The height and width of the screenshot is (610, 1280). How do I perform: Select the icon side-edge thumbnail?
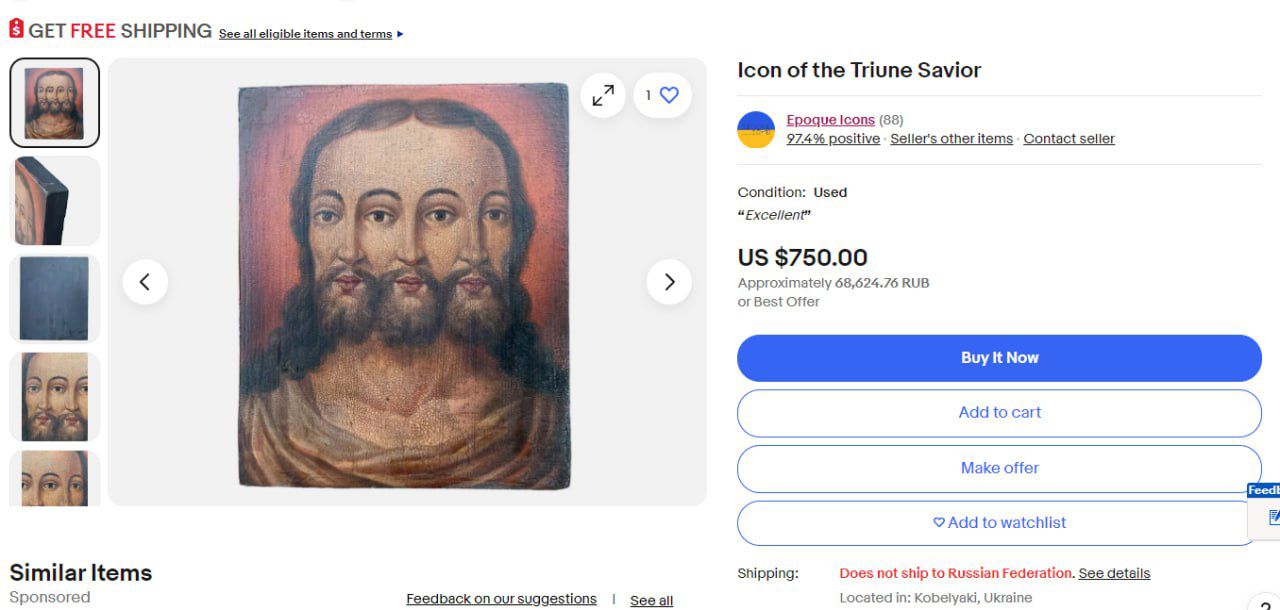click(x=55, y=201)
